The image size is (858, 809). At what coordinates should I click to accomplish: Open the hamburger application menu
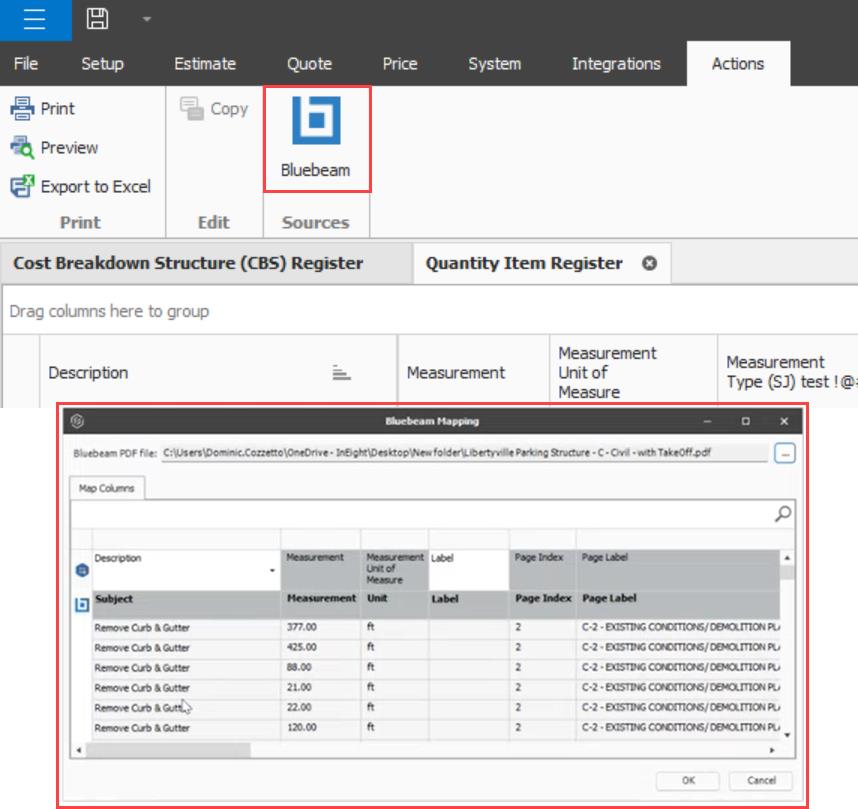coord(35,19)
